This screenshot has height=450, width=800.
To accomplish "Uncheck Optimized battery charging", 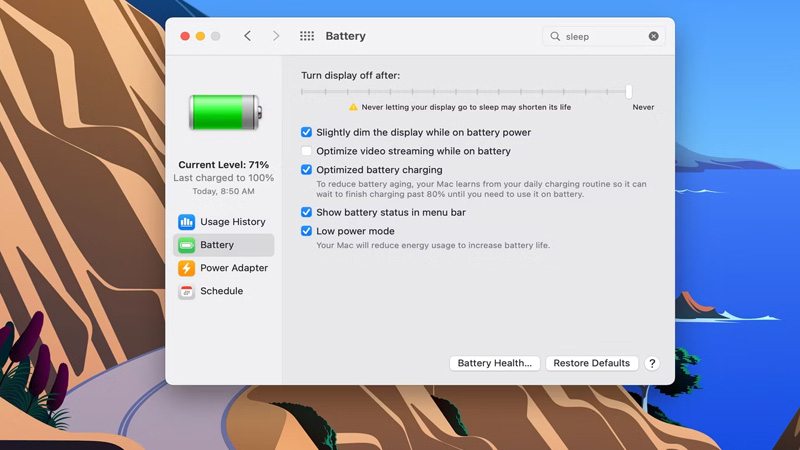I will point(307,170).
